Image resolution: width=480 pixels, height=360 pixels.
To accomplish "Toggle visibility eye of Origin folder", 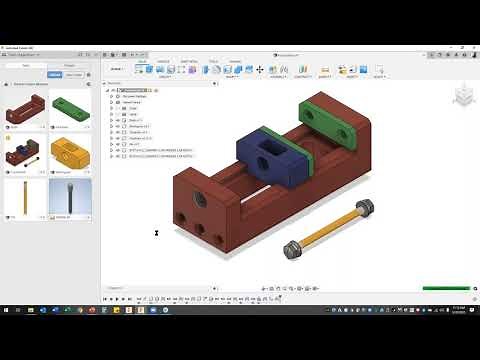I will (118, 108).
